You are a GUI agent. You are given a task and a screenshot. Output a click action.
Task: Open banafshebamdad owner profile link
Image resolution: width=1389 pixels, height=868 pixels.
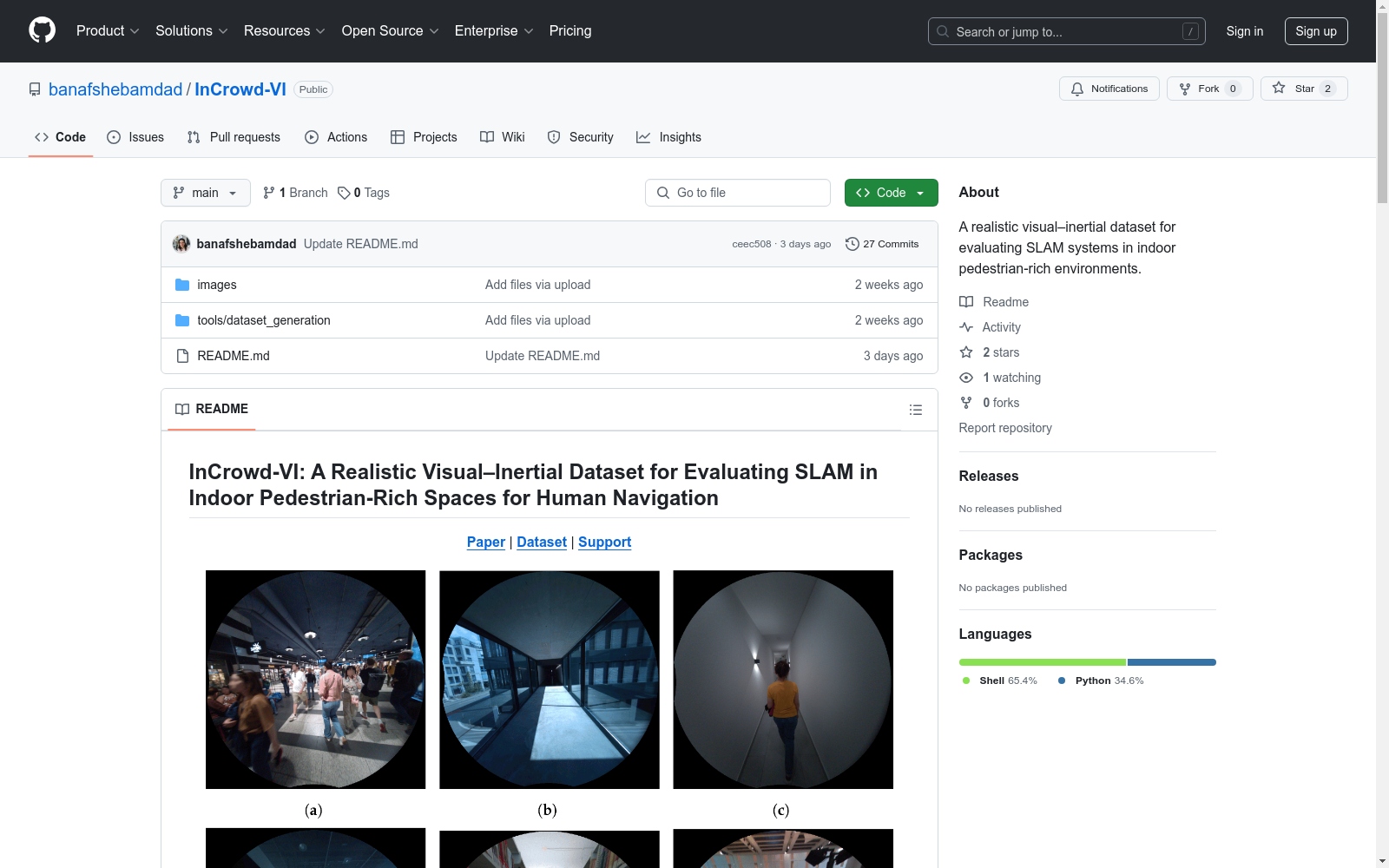click(x=115, y=89)
